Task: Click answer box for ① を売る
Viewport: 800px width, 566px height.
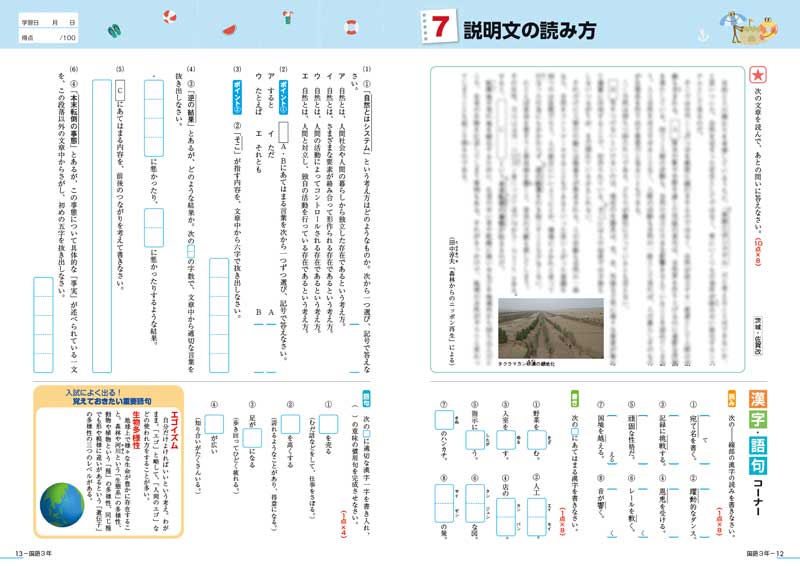Action: click(x=329, y=424)
